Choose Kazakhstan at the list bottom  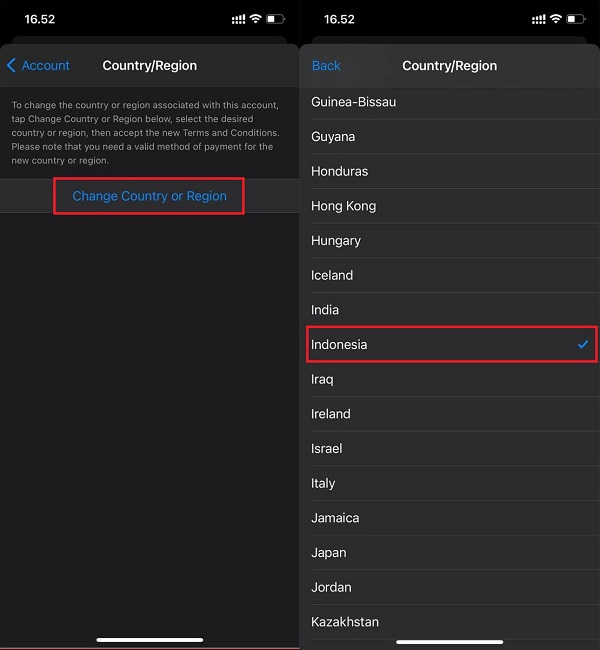[x=345, y=622]
